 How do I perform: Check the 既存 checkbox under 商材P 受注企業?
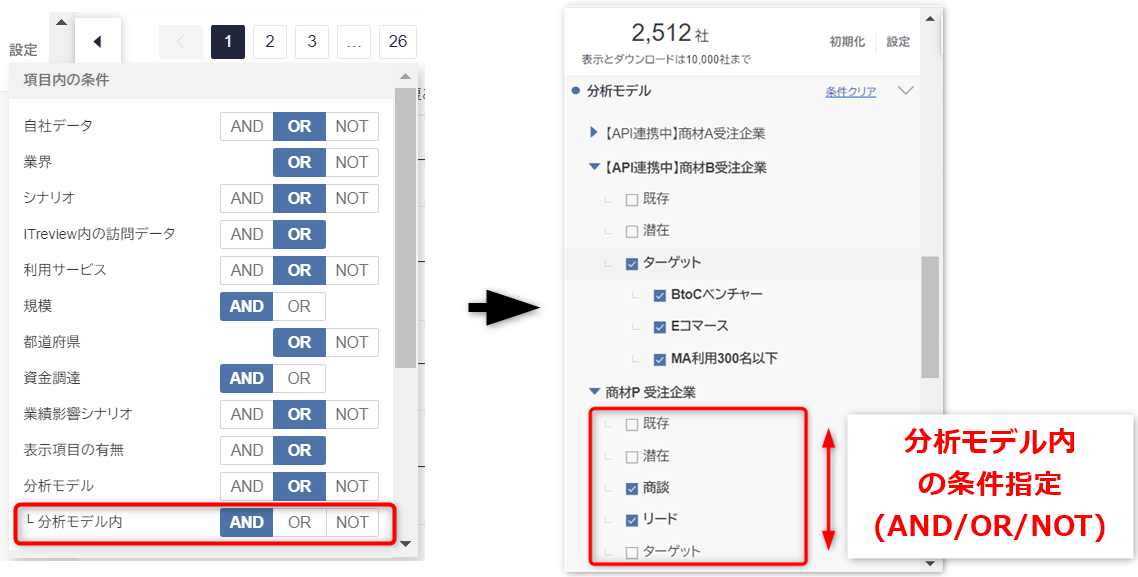click(x=631, y=424)
